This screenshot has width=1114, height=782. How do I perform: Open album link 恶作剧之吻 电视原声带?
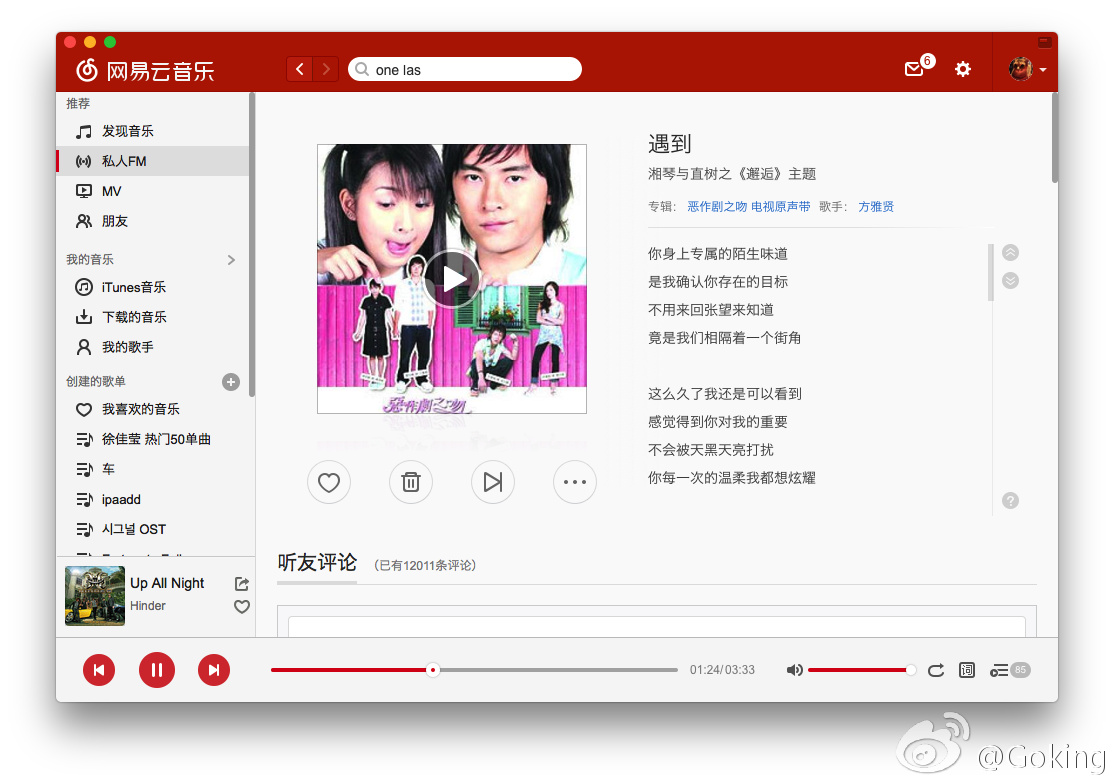749,207
